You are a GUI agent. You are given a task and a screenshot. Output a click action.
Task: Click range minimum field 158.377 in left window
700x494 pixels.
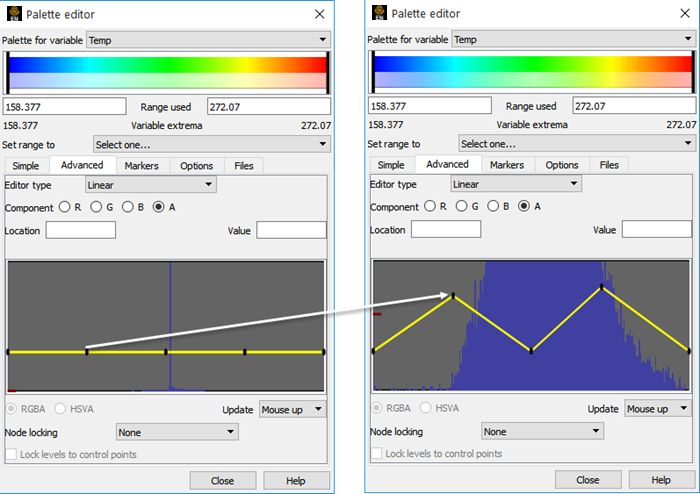point(65,107)
